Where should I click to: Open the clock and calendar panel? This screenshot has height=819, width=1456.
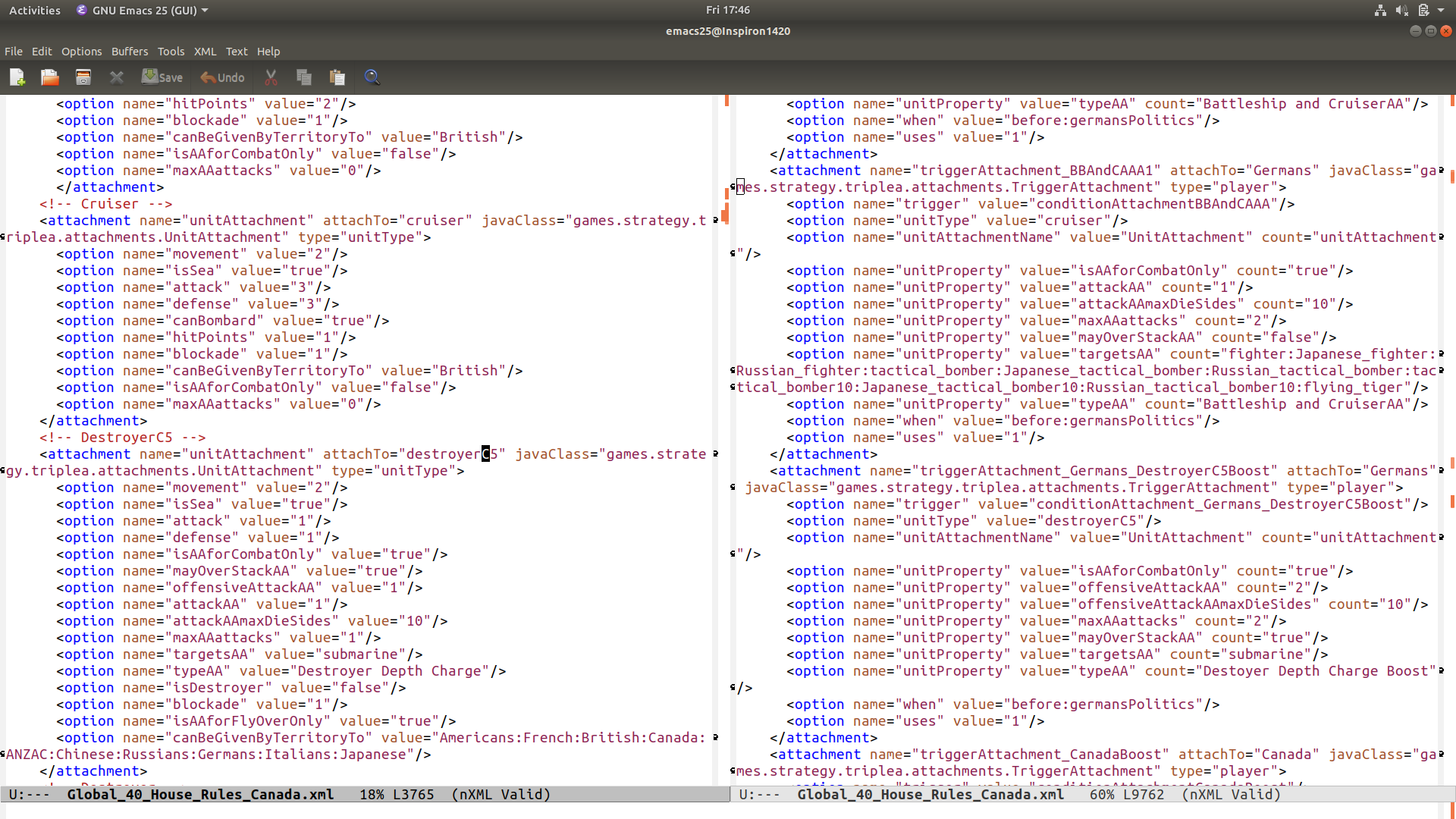[x=727, y=10]
